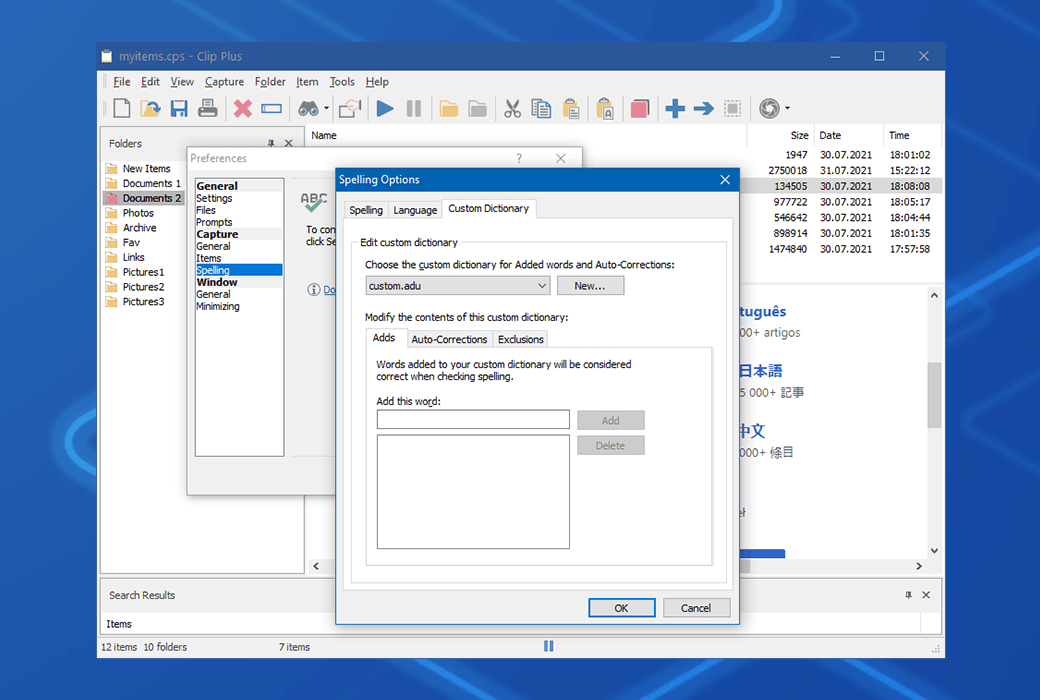The height and width of the screenshot is (700, 1040).
Task: Click the Rename toolbar icon
Action: [271, 108]
